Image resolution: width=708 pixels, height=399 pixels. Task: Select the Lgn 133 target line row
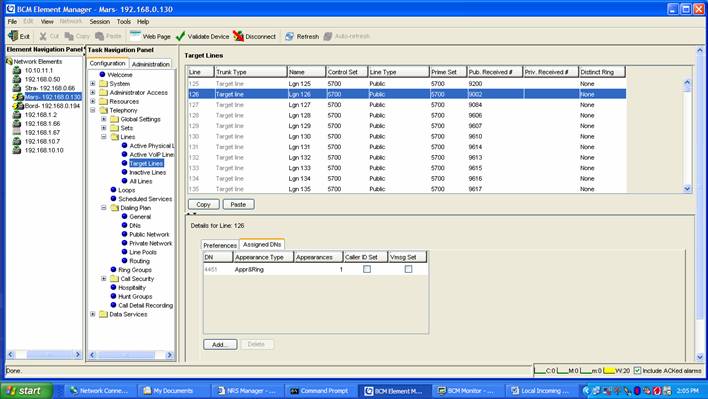pos(407,168)
